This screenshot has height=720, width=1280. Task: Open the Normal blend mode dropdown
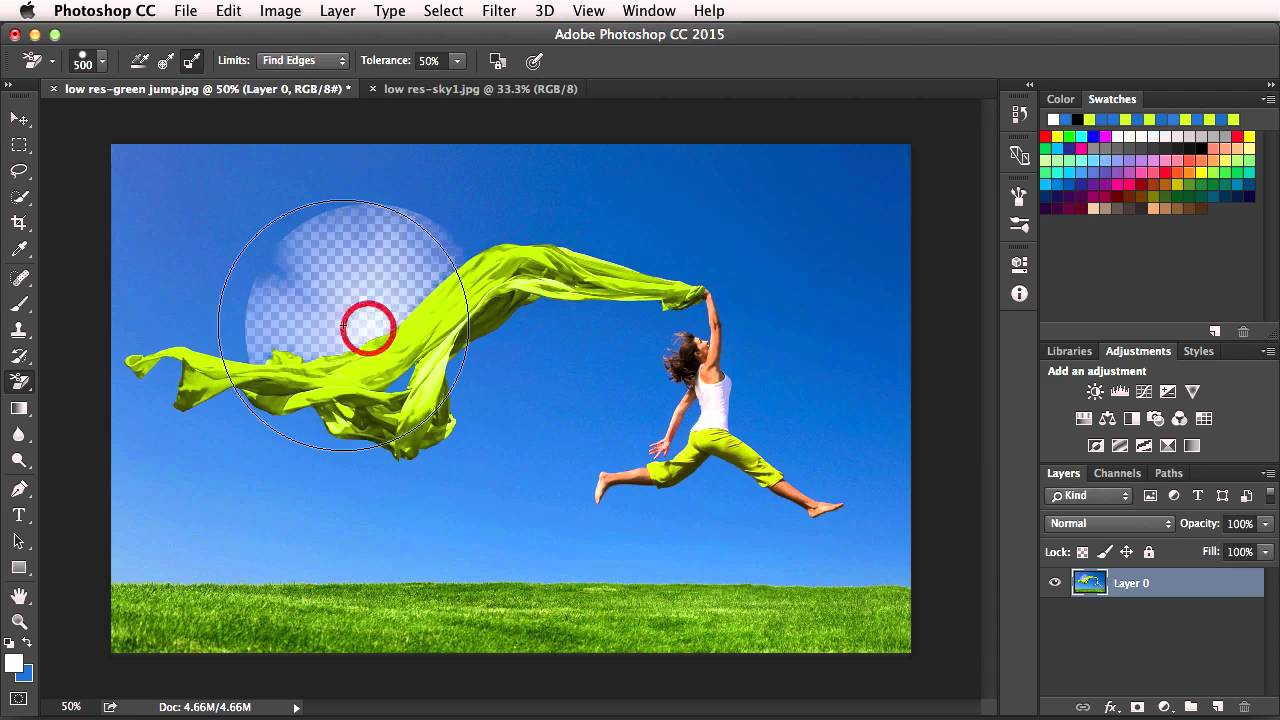pyautogui.click(x=1109, y=523)
